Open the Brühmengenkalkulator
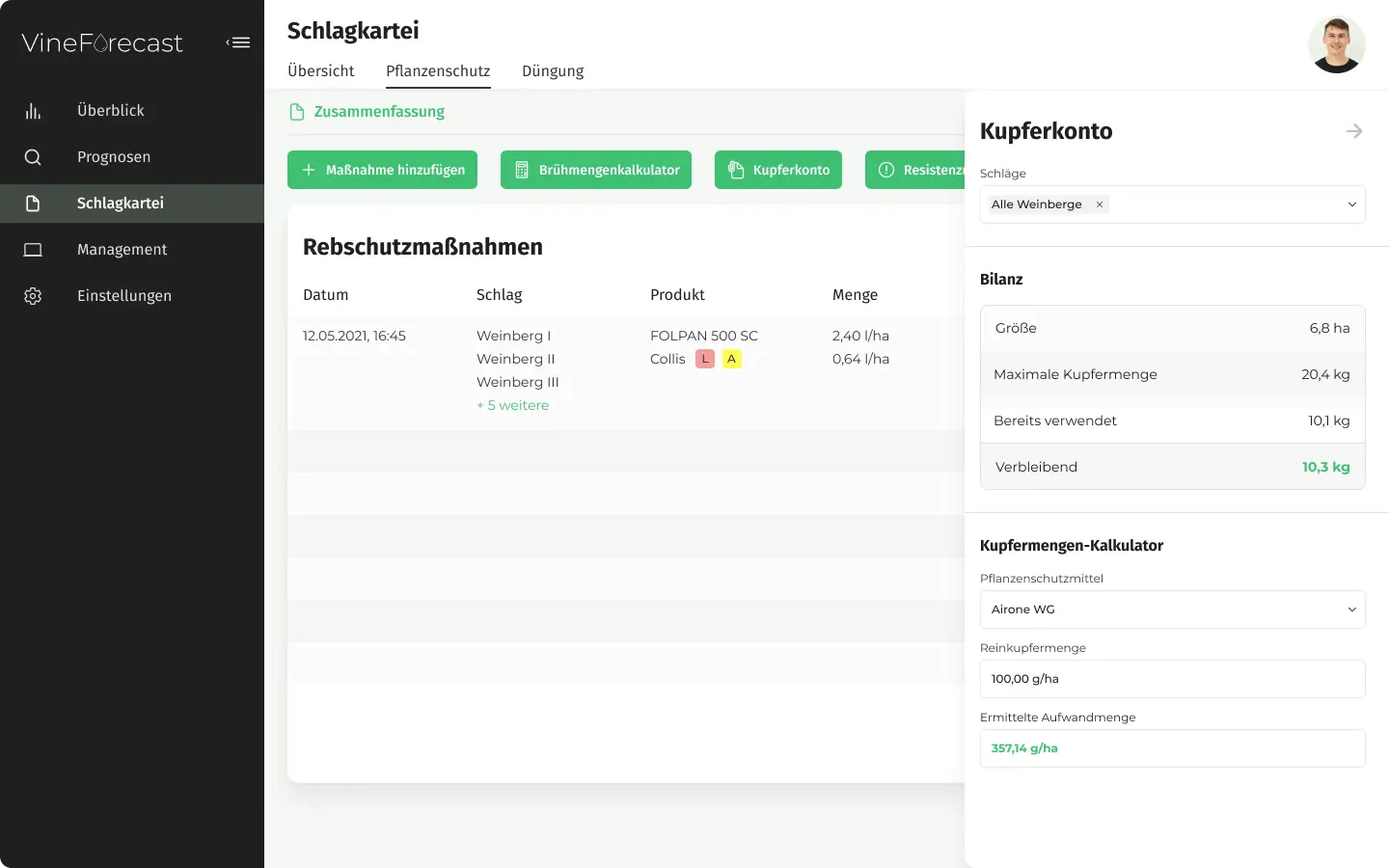 [596, 170]
